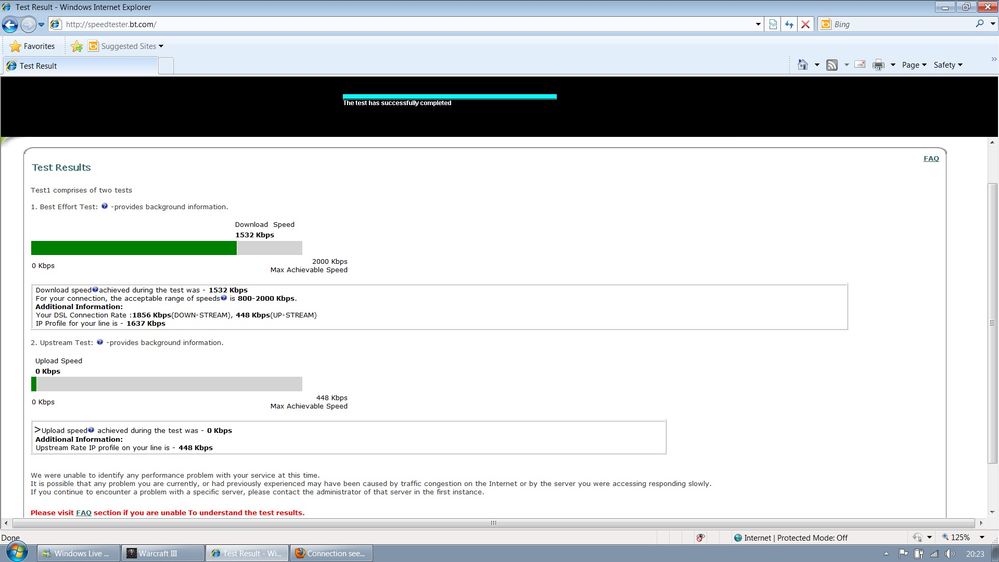Click the Internet Protected Mode Off status
This screenshot has height=562, width=999.
tap(791, 538)
